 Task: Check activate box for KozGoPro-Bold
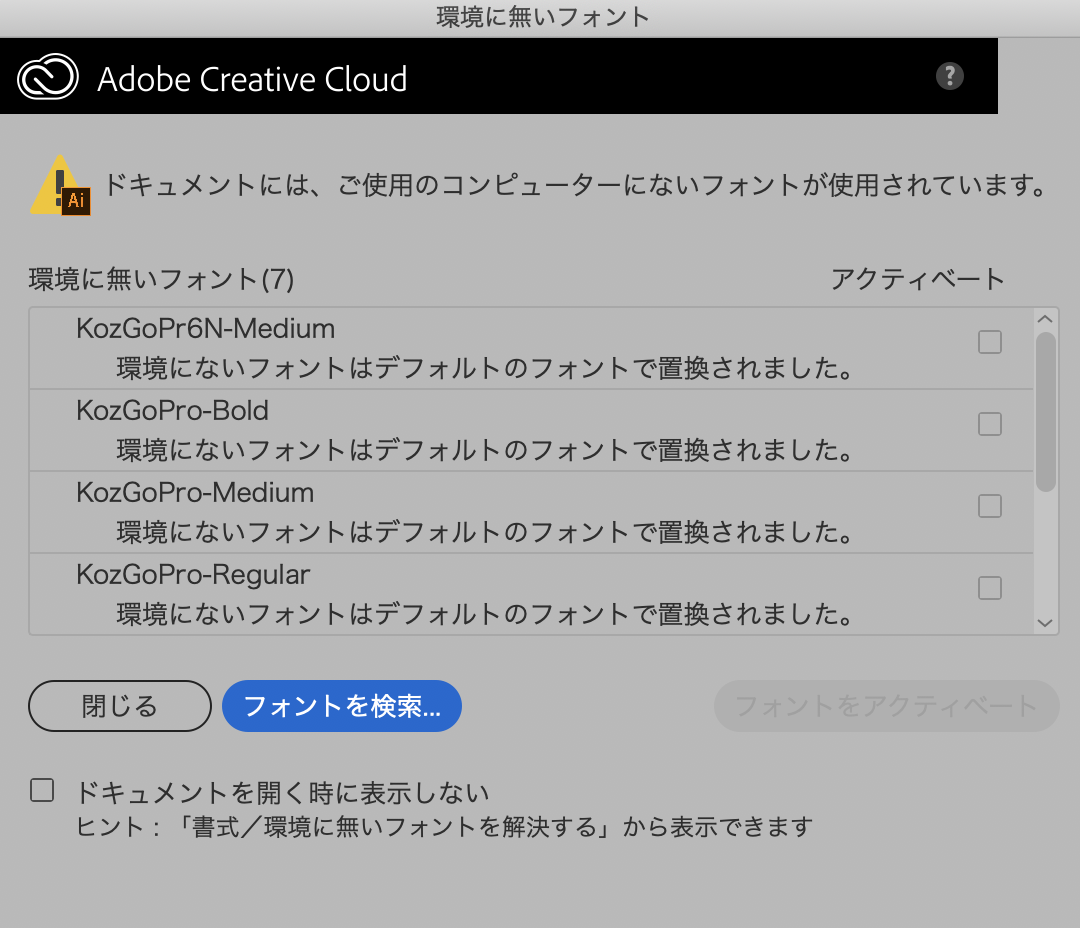(990, 424)
